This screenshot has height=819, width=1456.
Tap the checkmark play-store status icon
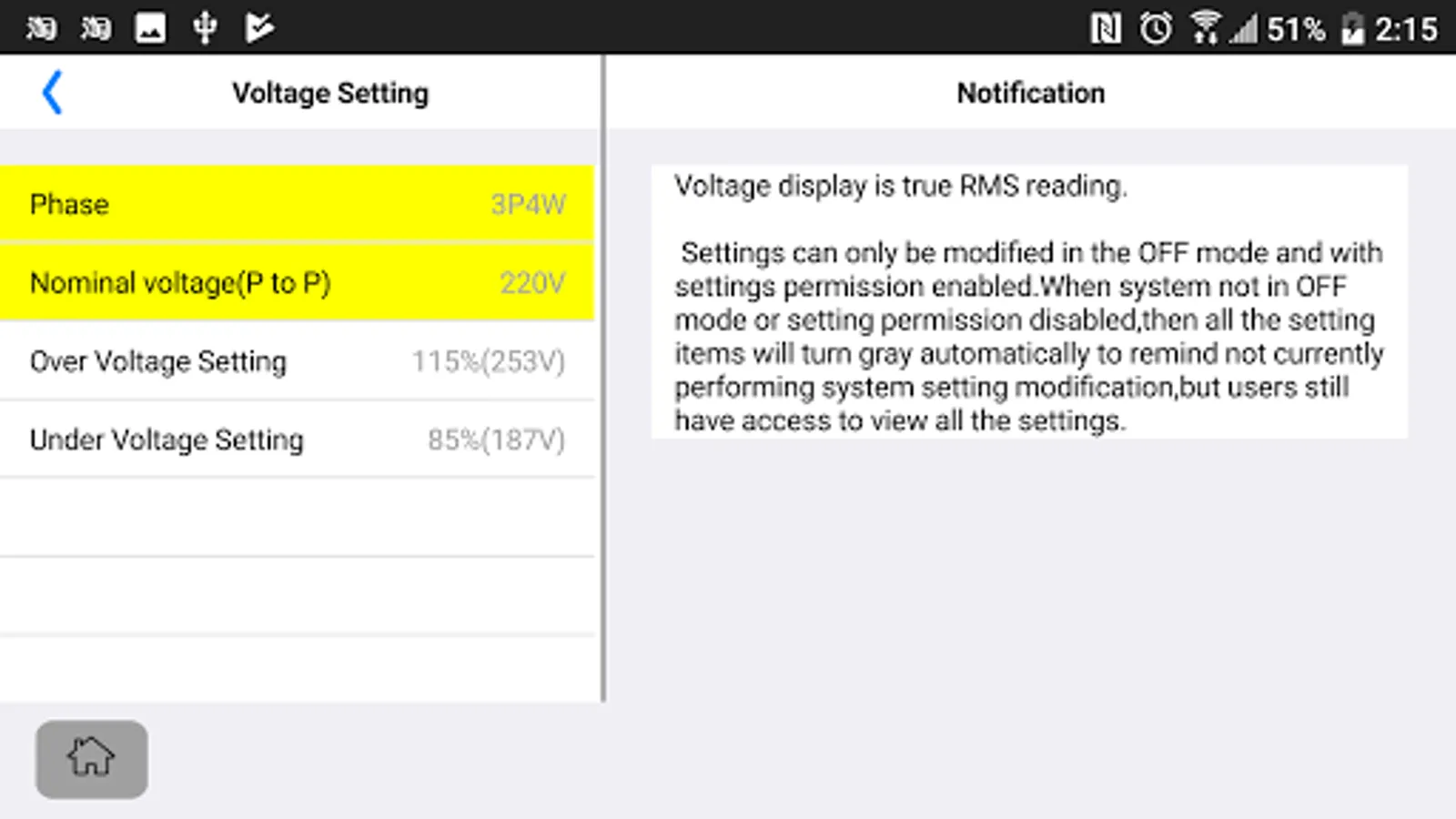tap(259, 28)
